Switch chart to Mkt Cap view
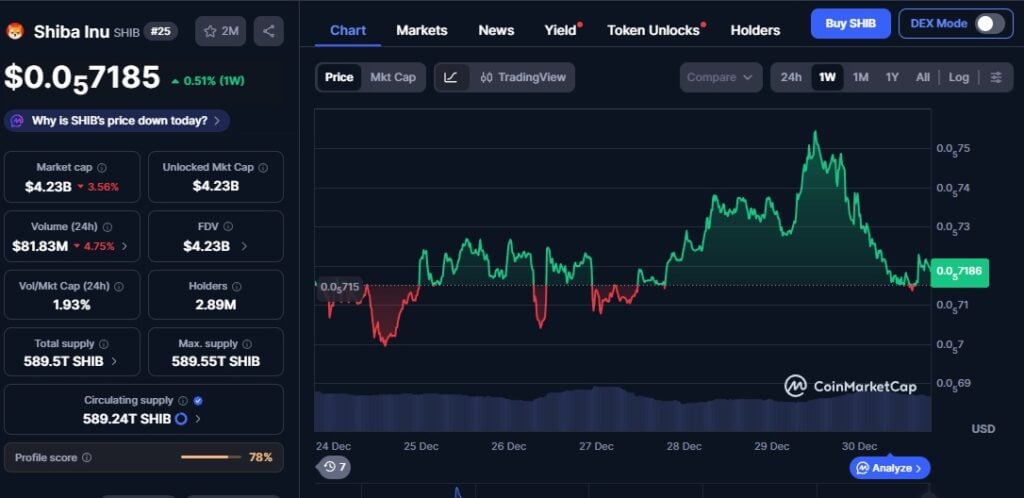The width and height of the screenshot is (1024, 498). 393,77
